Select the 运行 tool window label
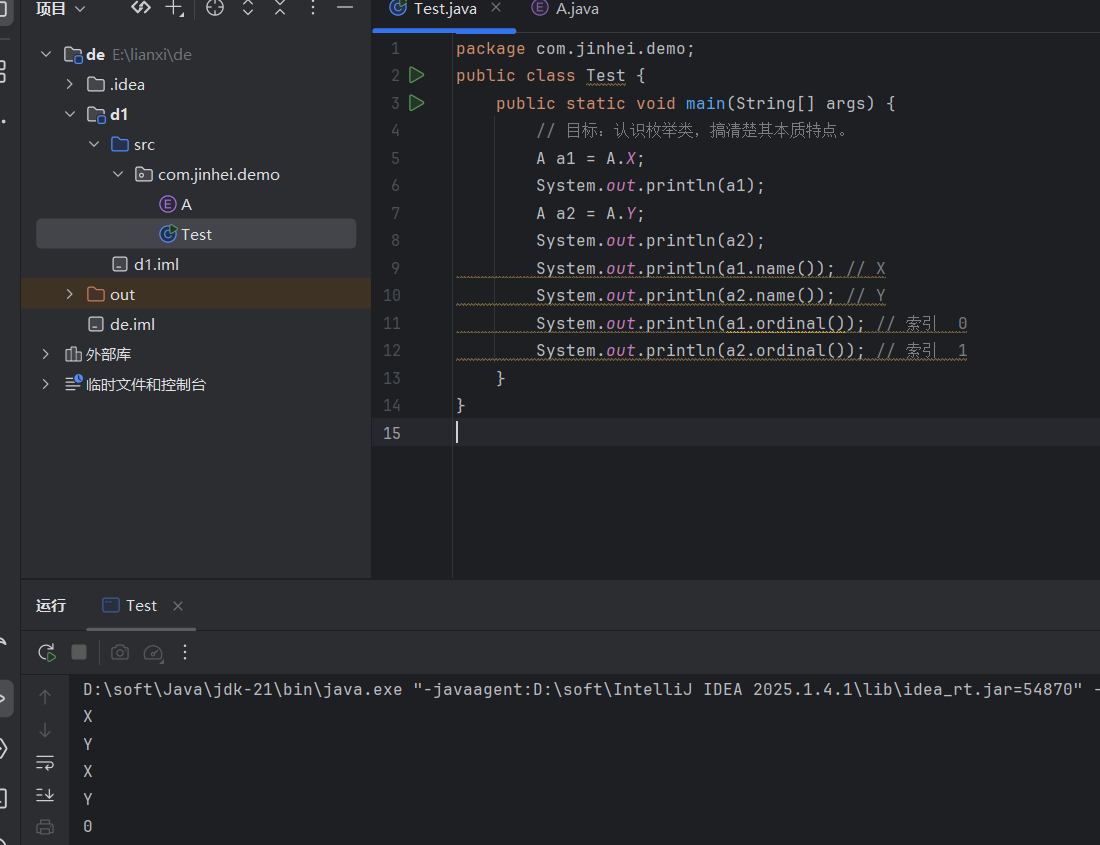Image resolution: width=1100 pixels, height=845 pixels. pos(51,606)
